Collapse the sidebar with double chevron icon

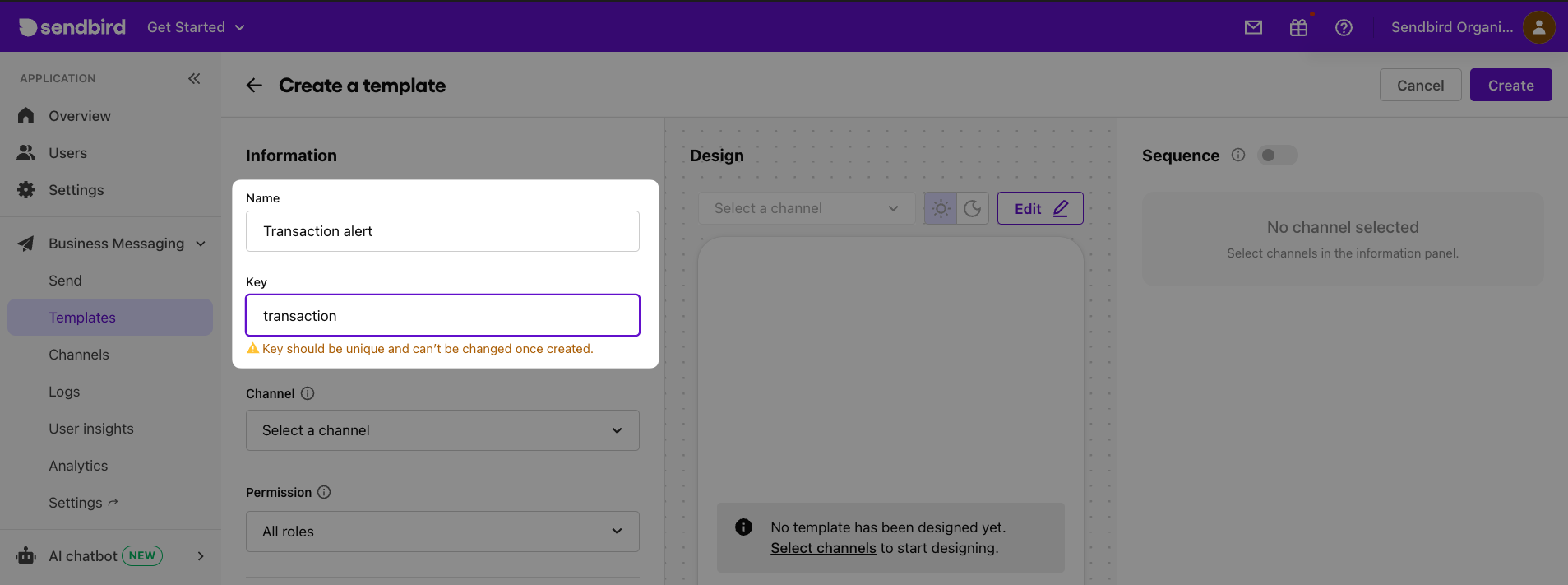click(x=194, y=78)
